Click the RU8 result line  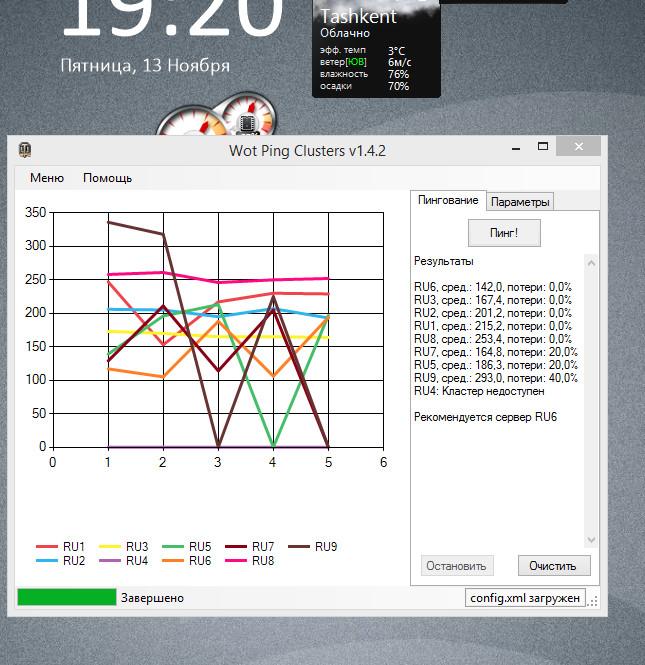pyautogui.click(x=493, y=339)
